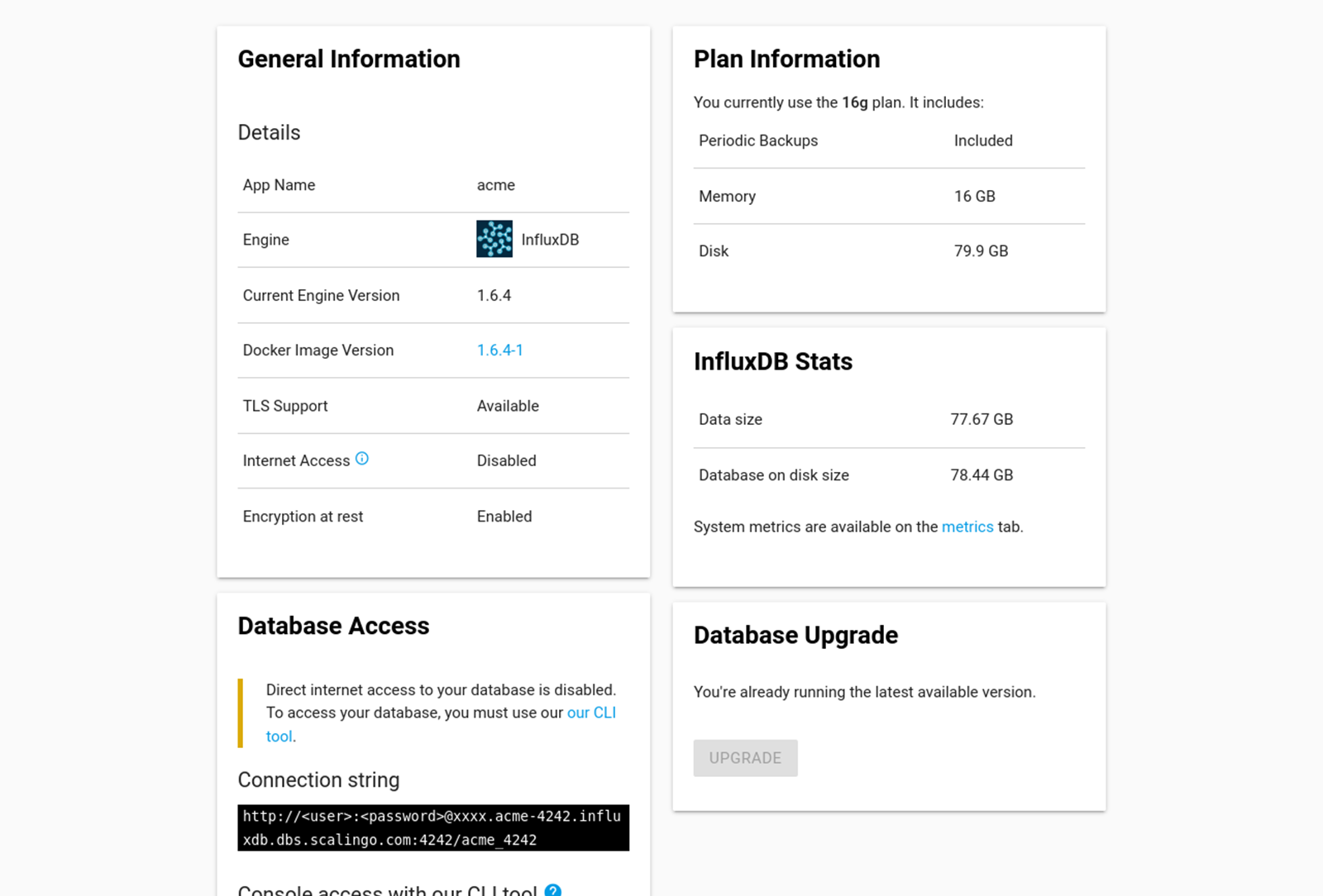This screenshot has width=1323, height=896.
Task: Open the metrics tab link
Action: (967, 527)
